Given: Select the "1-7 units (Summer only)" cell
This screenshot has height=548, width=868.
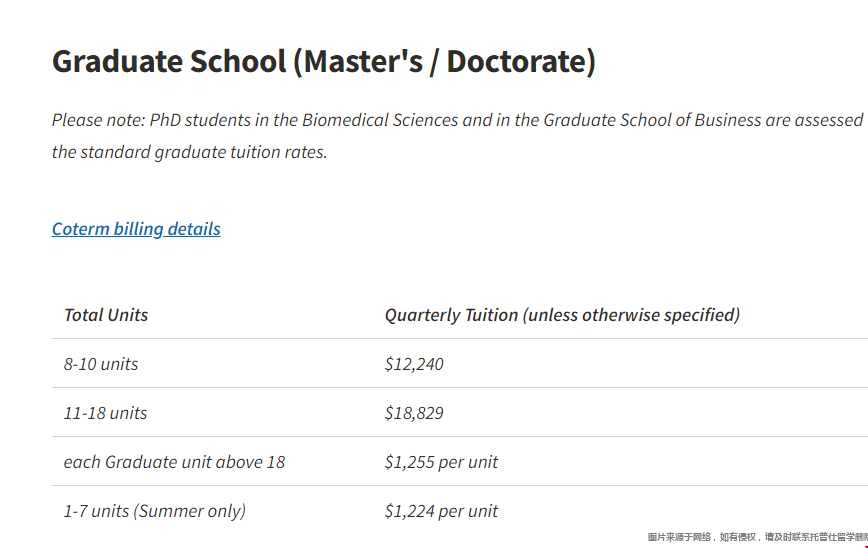Looking at the screenshot, I should [x=154, y=511].
